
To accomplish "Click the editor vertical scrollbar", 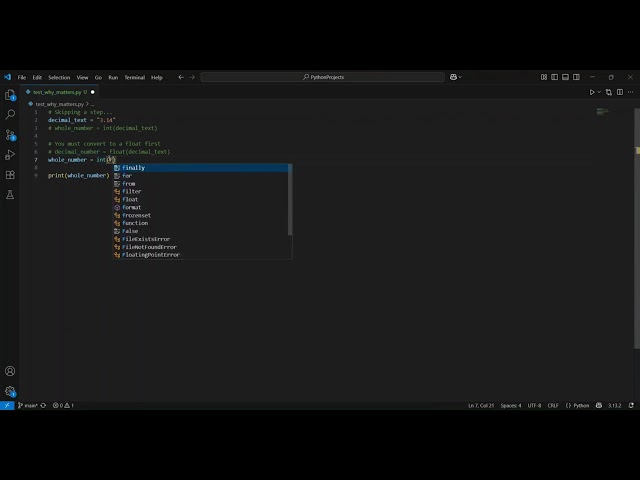I will tap(637, 229).
